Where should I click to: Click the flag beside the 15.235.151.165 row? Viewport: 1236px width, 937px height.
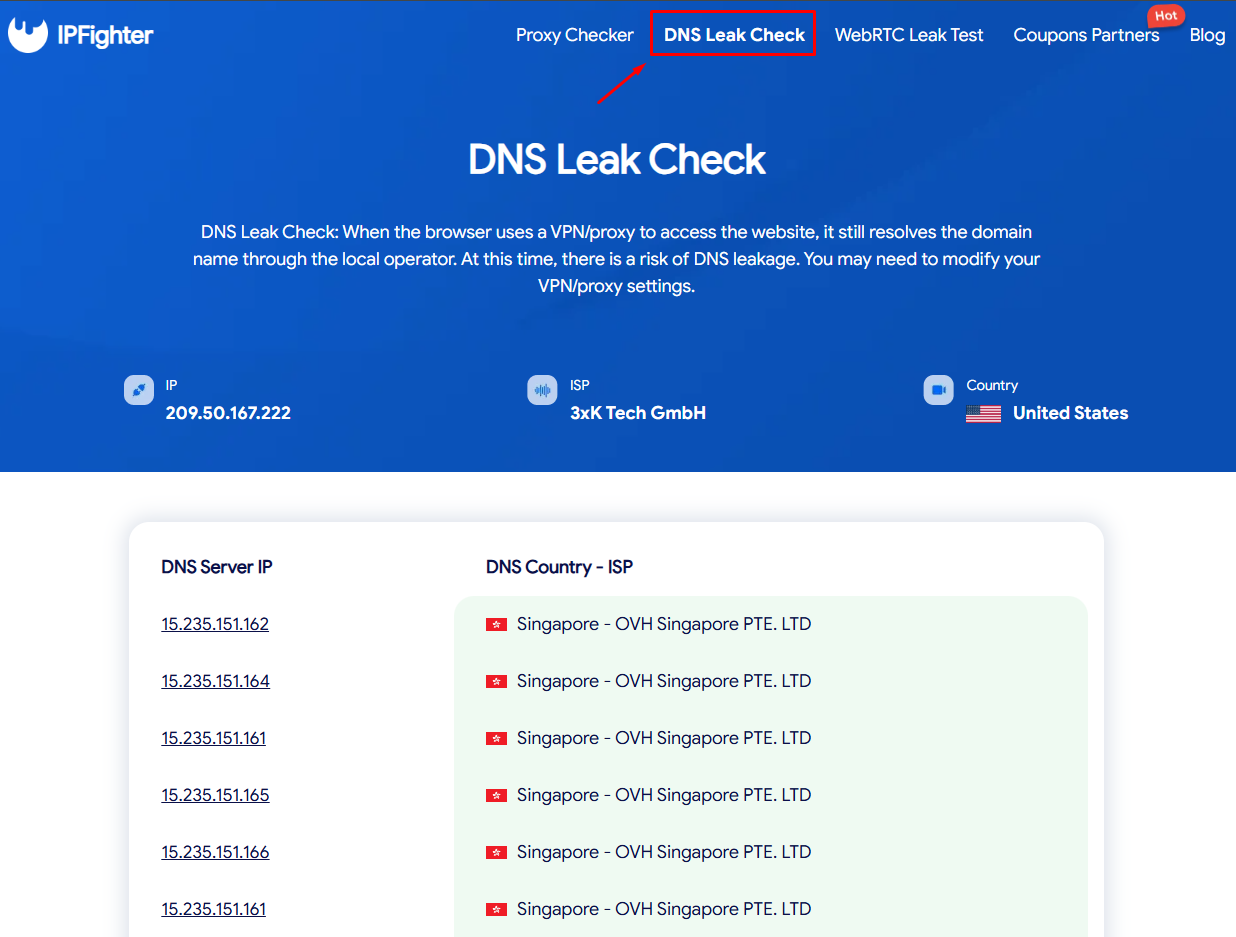(x=496, y=795)
